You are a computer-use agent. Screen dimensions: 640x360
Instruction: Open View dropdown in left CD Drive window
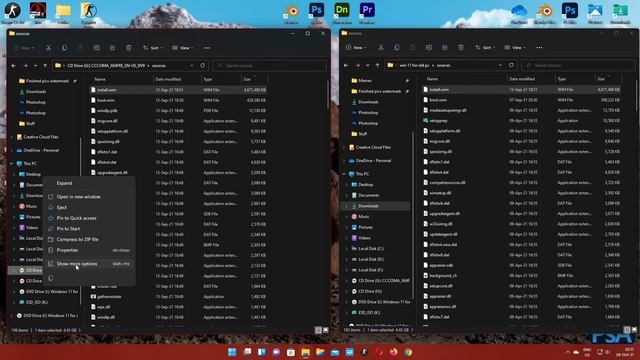182,48
